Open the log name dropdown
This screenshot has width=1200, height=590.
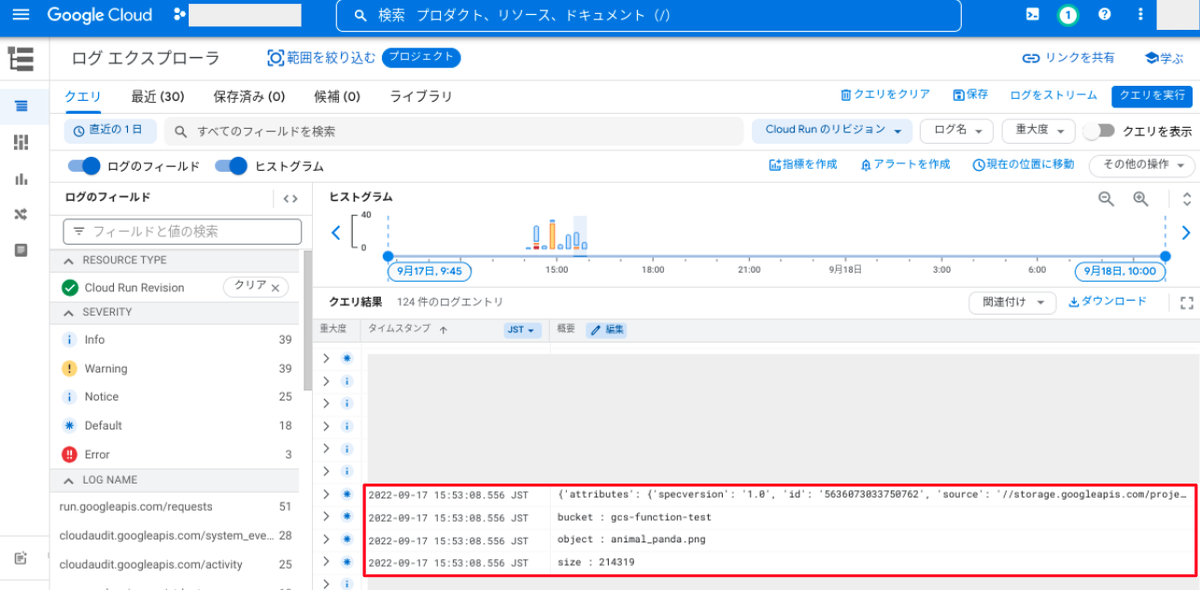tap(956, 130)
